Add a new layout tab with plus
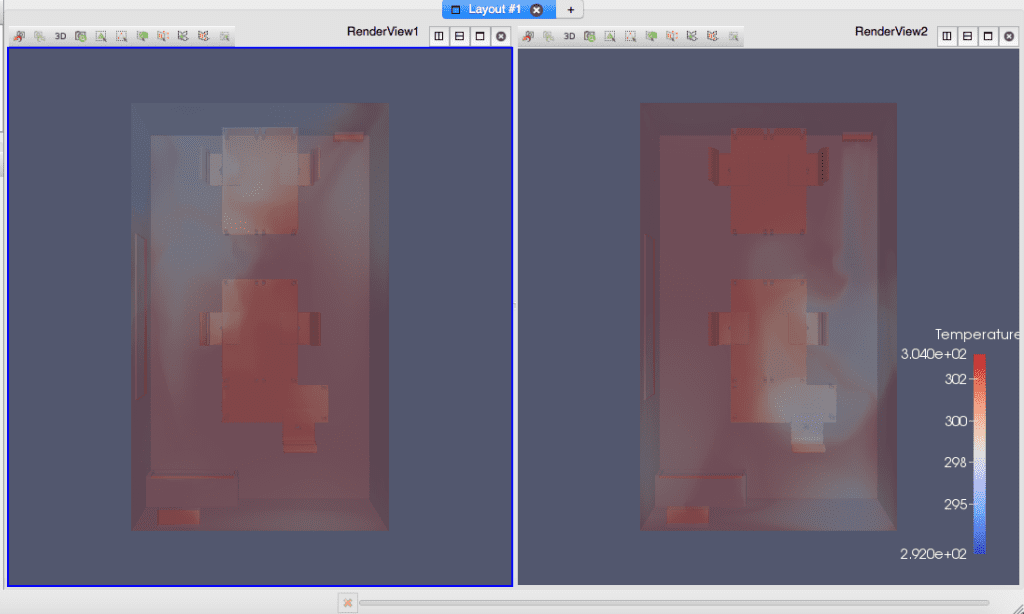The image size is (1024, 614). pyautogui.click(x=570, y=9)
